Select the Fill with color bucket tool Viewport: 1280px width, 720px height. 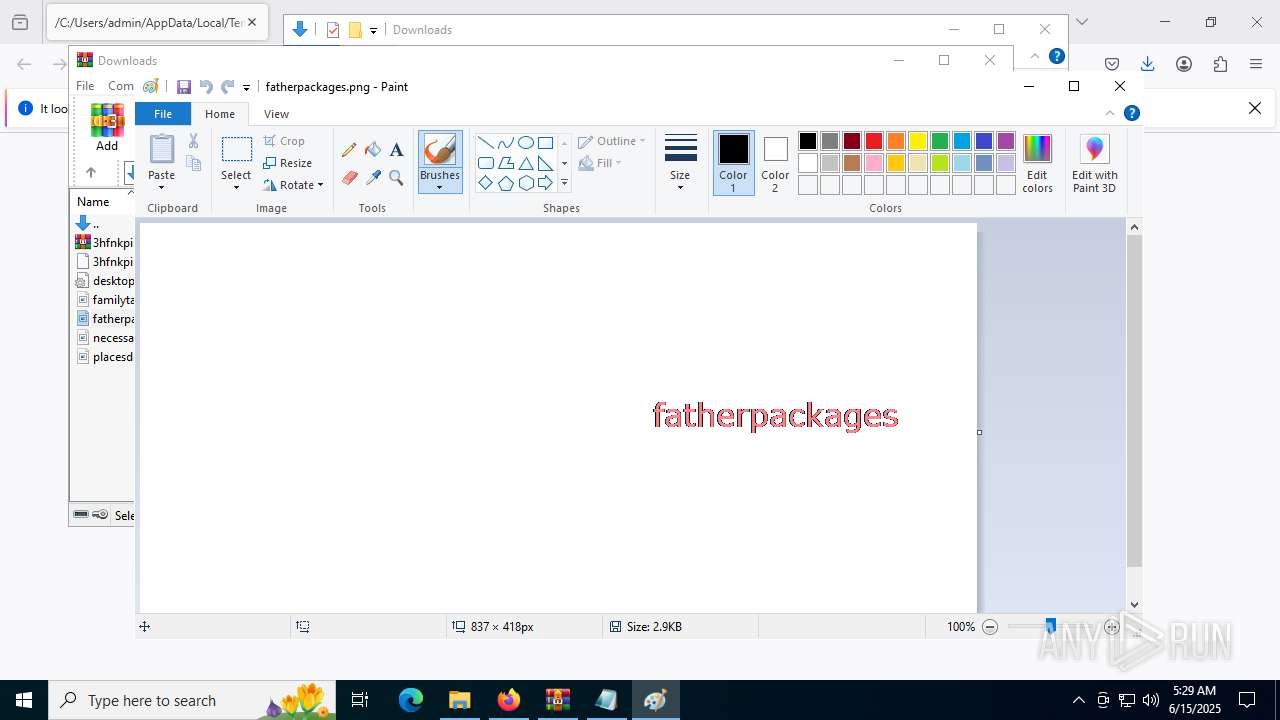pos(373,150)
